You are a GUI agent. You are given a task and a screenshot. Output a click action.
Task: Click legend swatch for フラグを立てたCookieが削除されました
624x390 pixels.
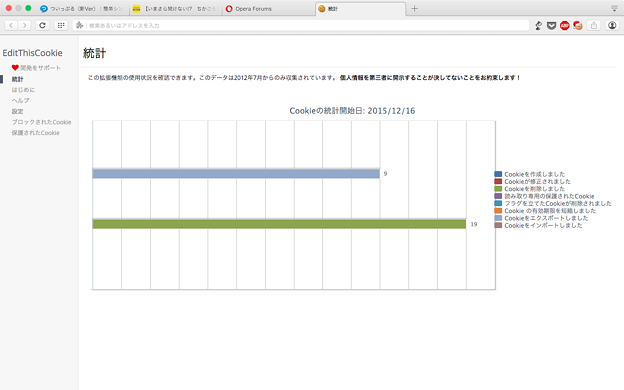498,203
